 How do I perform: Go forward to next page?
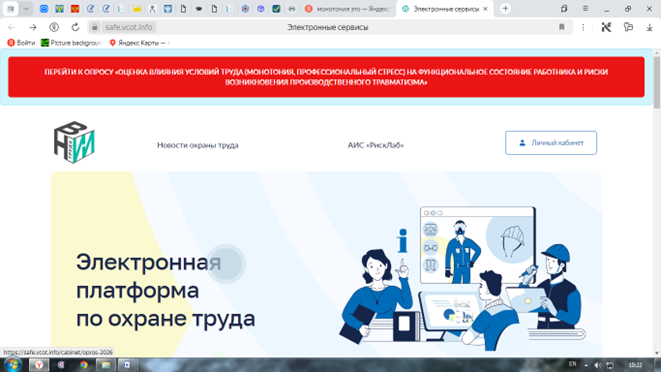pyautogui.click(x=33, y=27)
